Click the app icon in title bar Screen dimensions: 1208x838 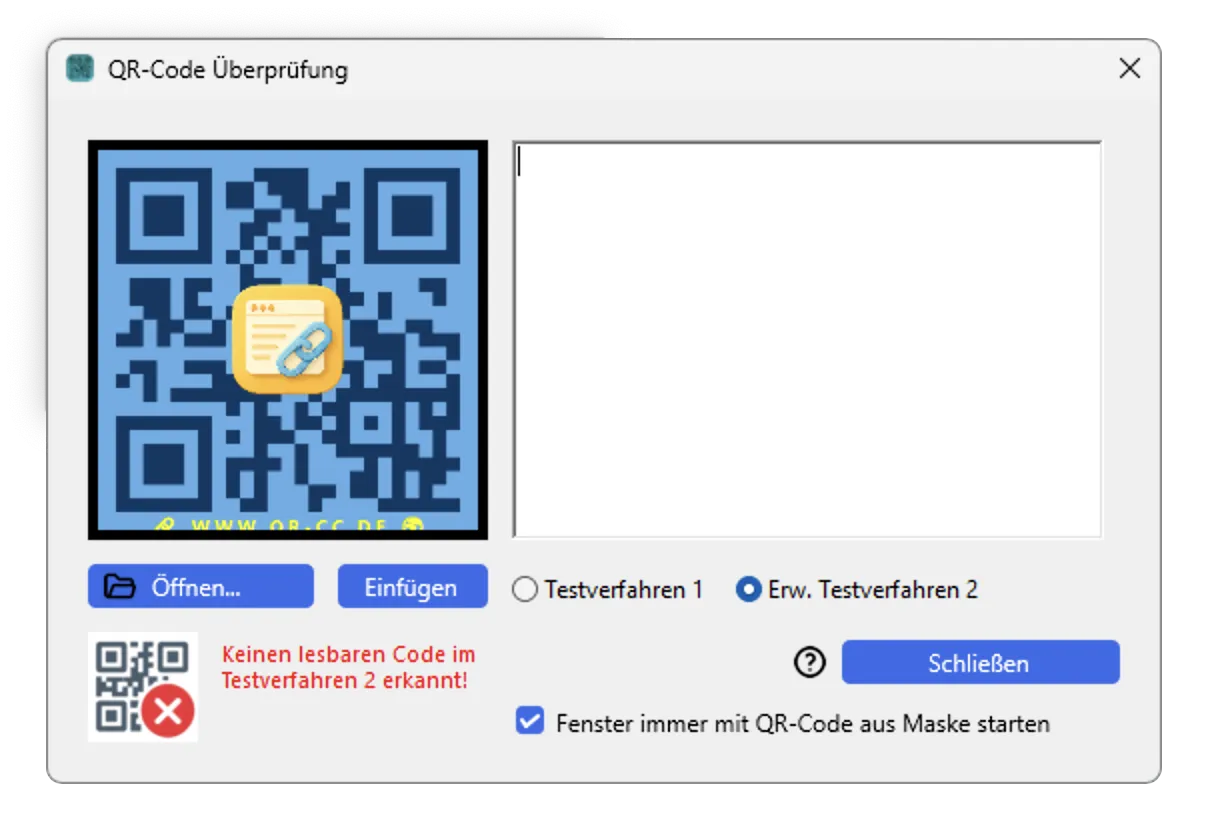pos(80,69)
